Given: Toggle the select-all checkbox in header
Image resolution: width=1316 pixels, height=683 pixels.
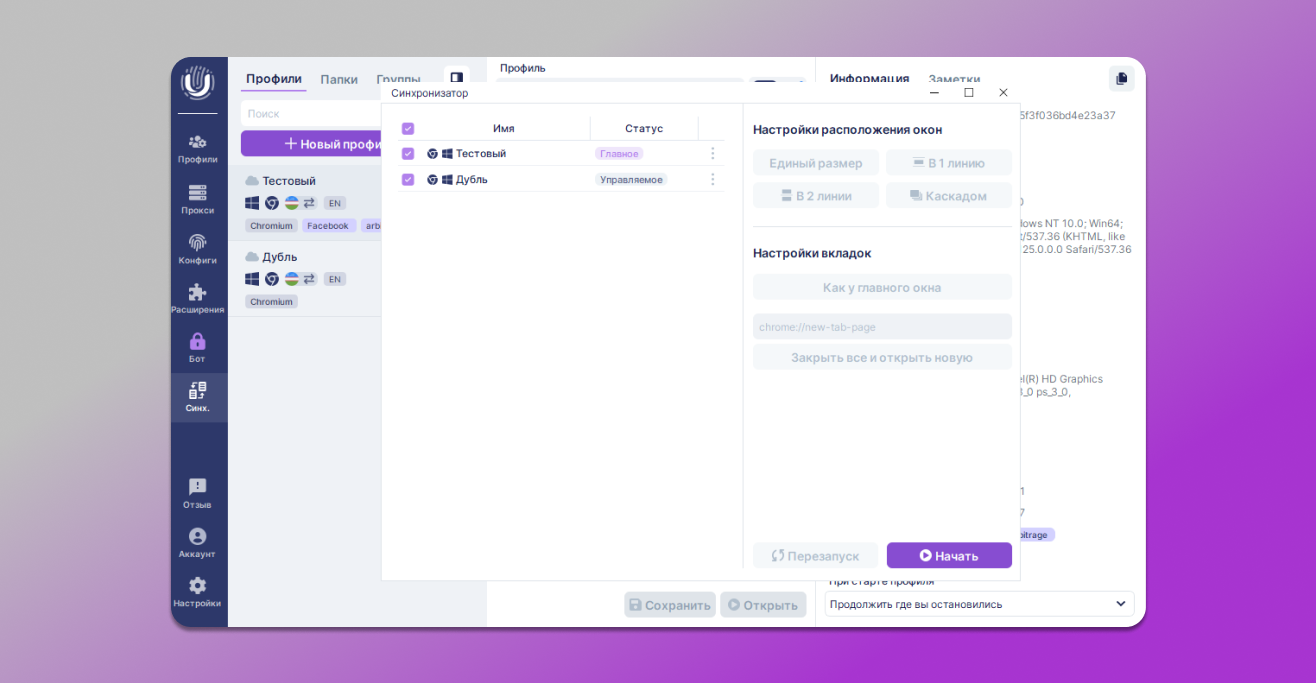Looking at the screenshot, I should [408, 129].
